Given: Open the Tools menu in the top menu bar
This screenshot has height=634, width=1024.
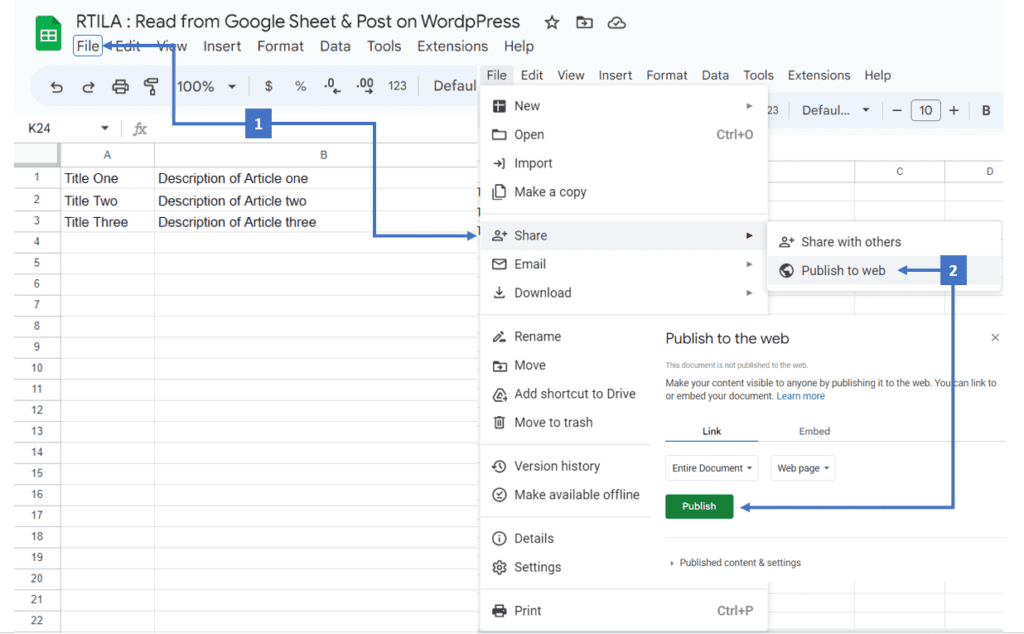Looking at the screenshot, I should point(384,46).
